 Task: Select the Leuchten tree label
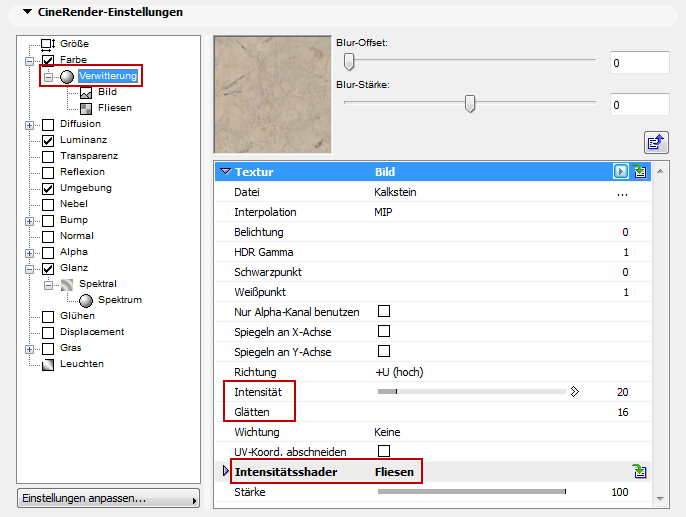82,363
